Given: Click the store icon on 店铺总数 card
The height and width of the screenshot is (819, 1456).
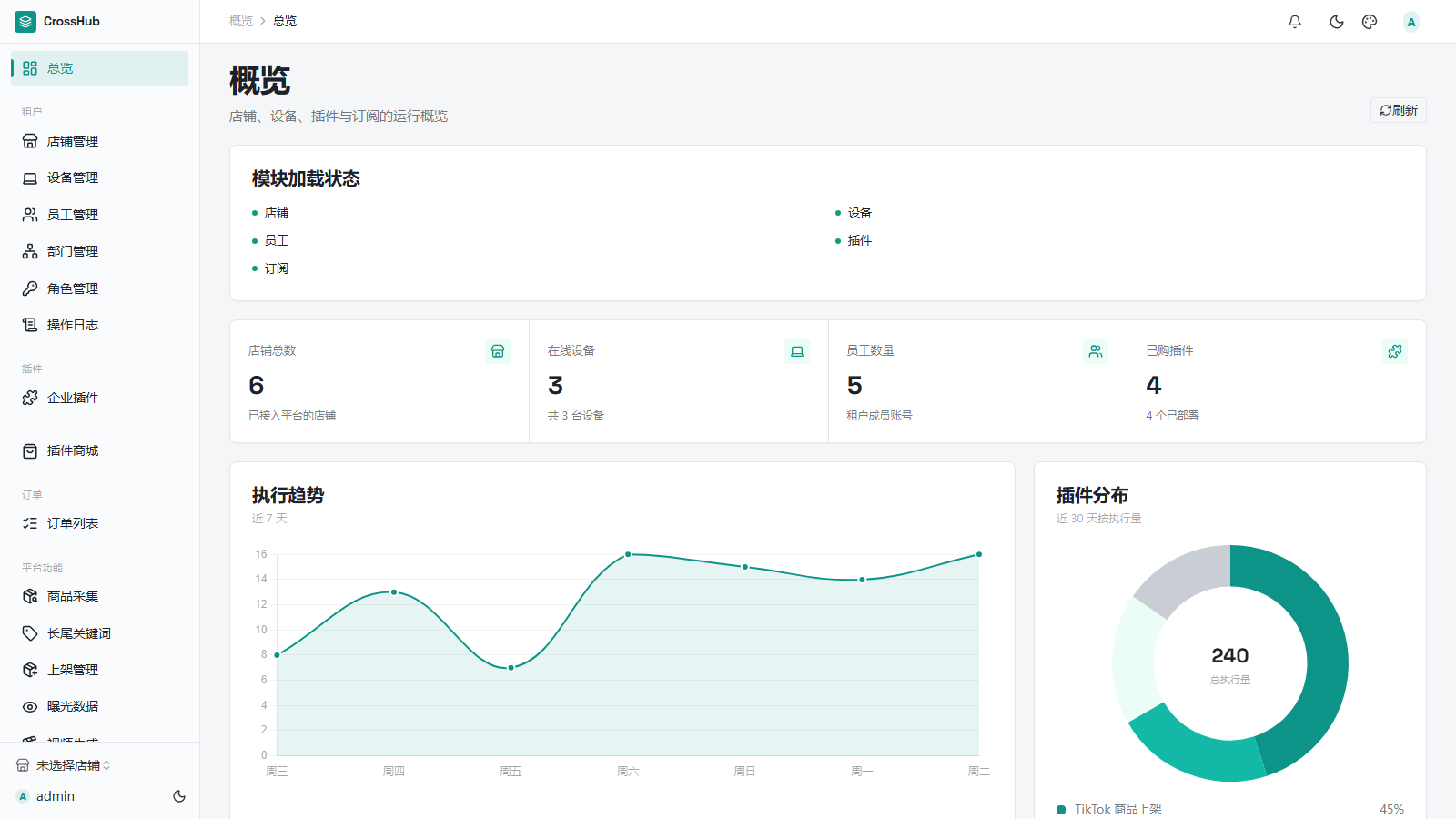Looking at the screenshot, I should tap(498, 351).
